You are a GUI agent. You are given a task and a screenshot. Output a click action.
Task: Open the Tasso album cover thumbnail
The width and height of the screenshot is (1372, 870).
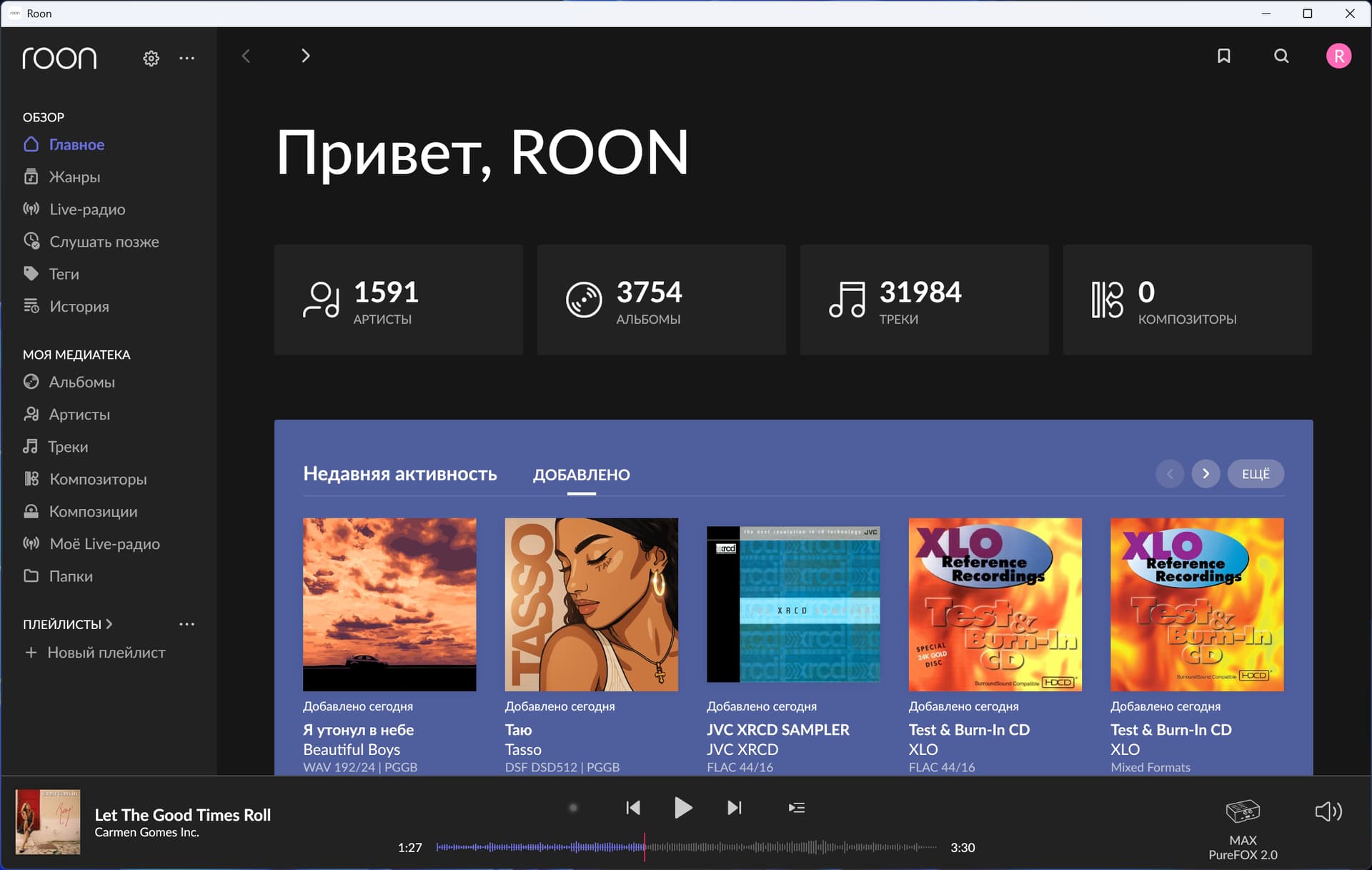click(591, 604)
